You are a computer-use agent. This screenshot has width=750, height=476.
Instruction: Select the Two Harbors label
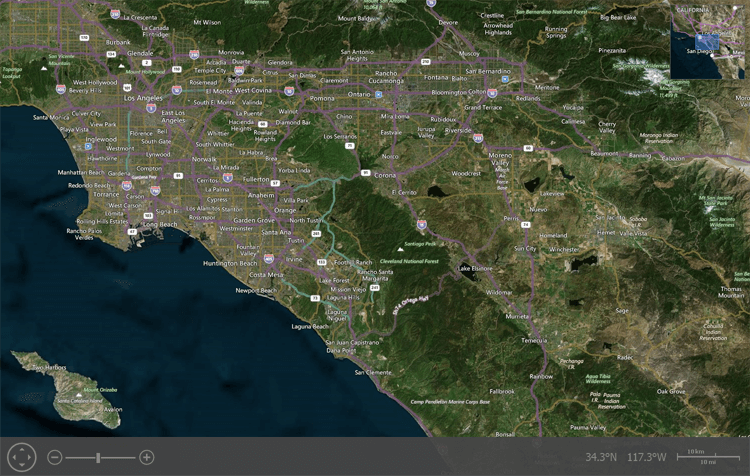49,367
